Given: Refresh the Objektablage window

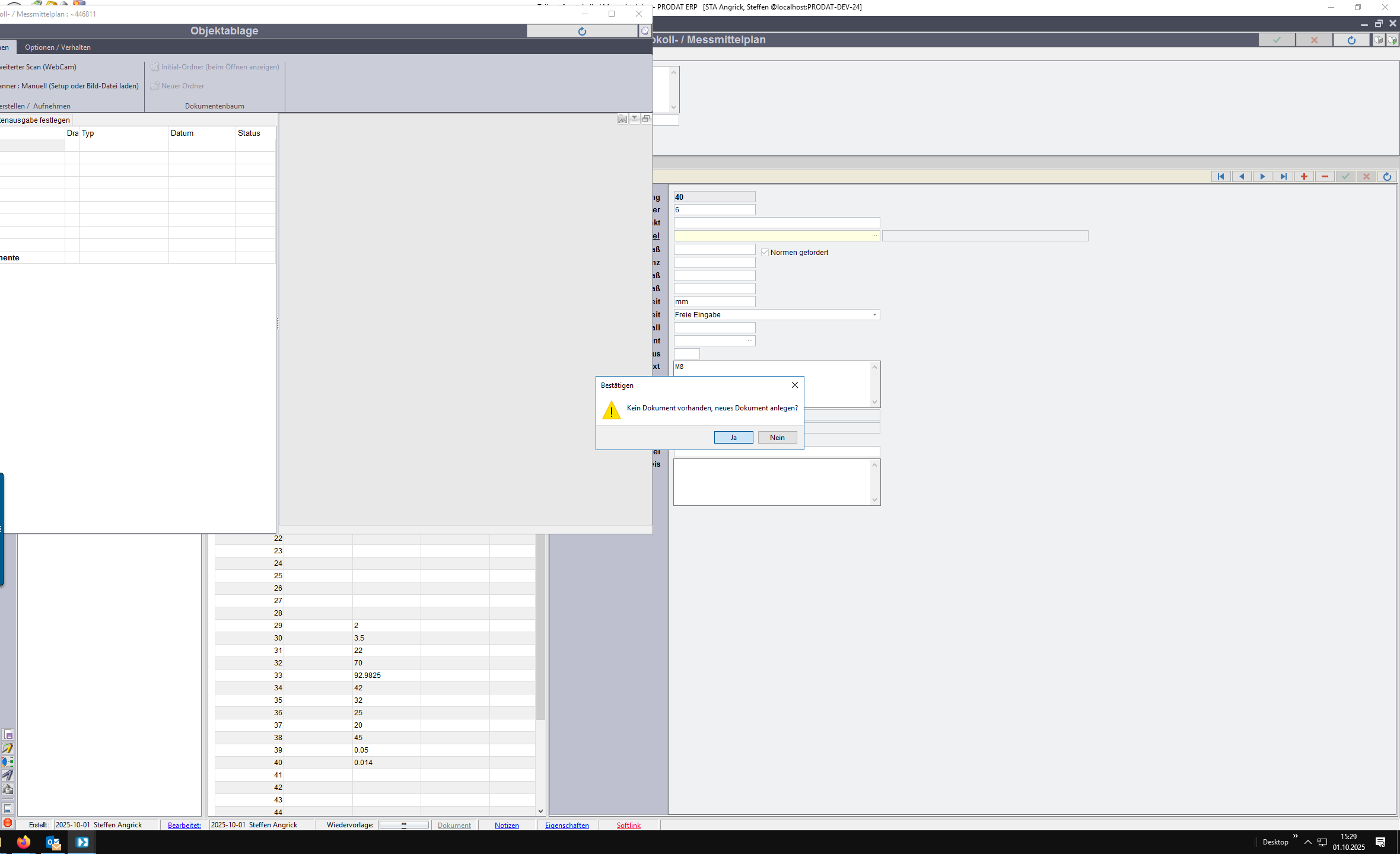Looking at the screenshot, I should [x=581, y=31].
